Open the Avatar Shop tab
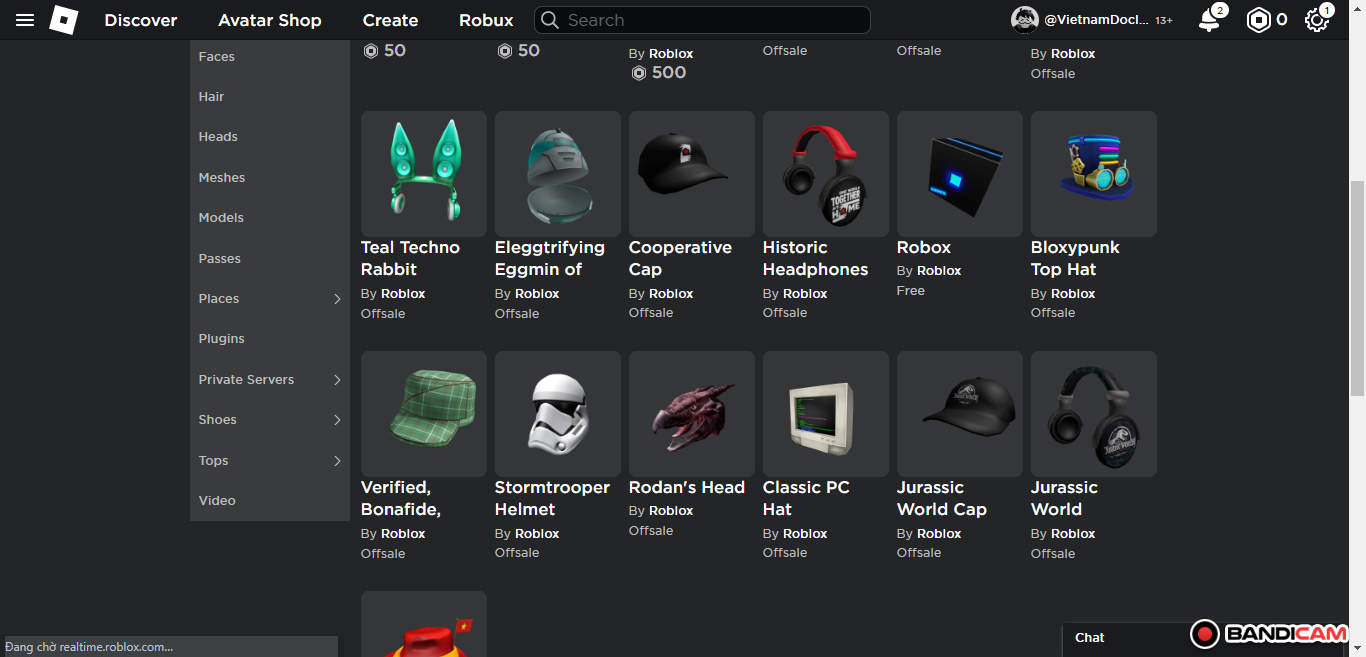The image size is (1366, 657). point(270,20)
